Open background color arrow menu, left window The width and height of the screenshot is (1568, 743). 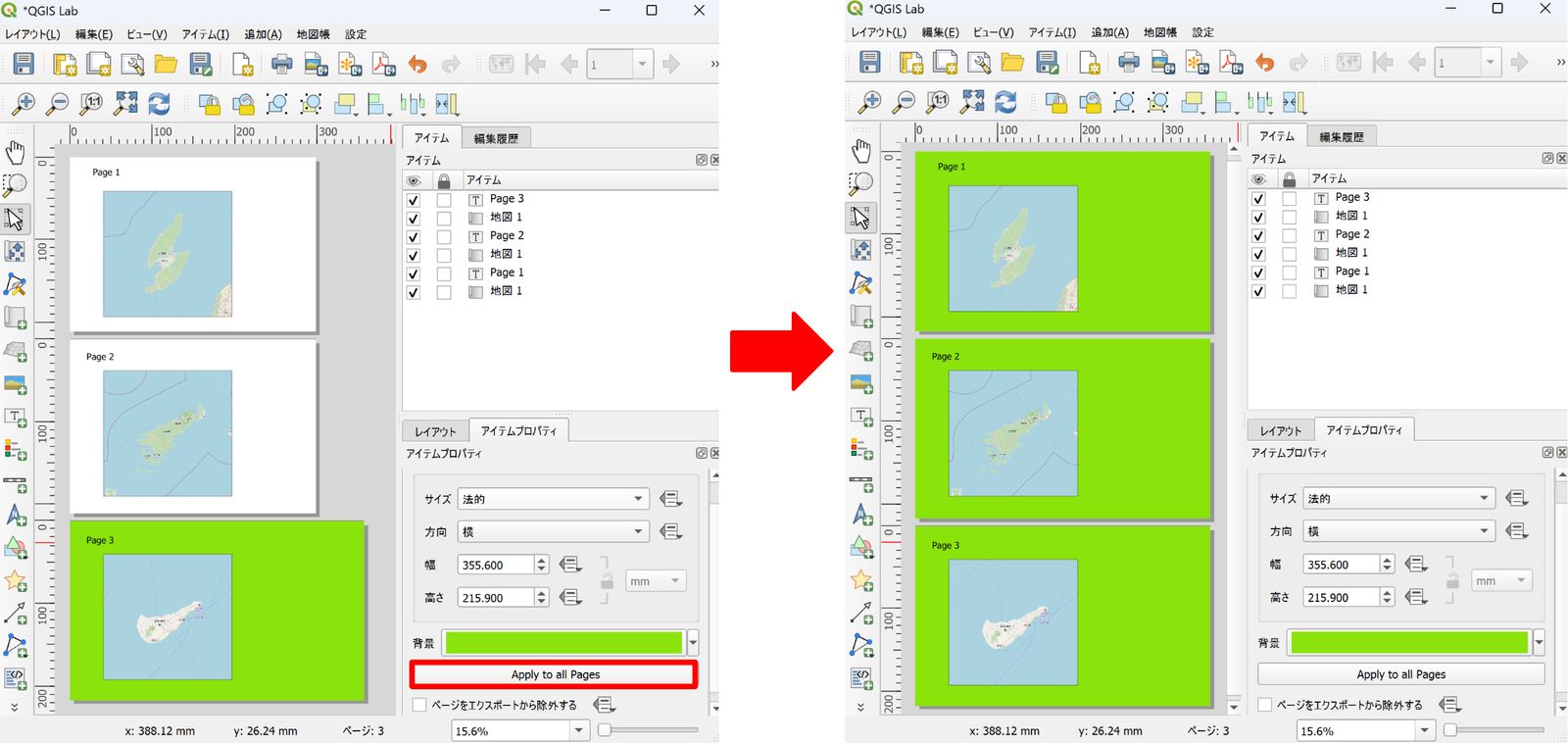pyautogui.click(x=693, y=643)
